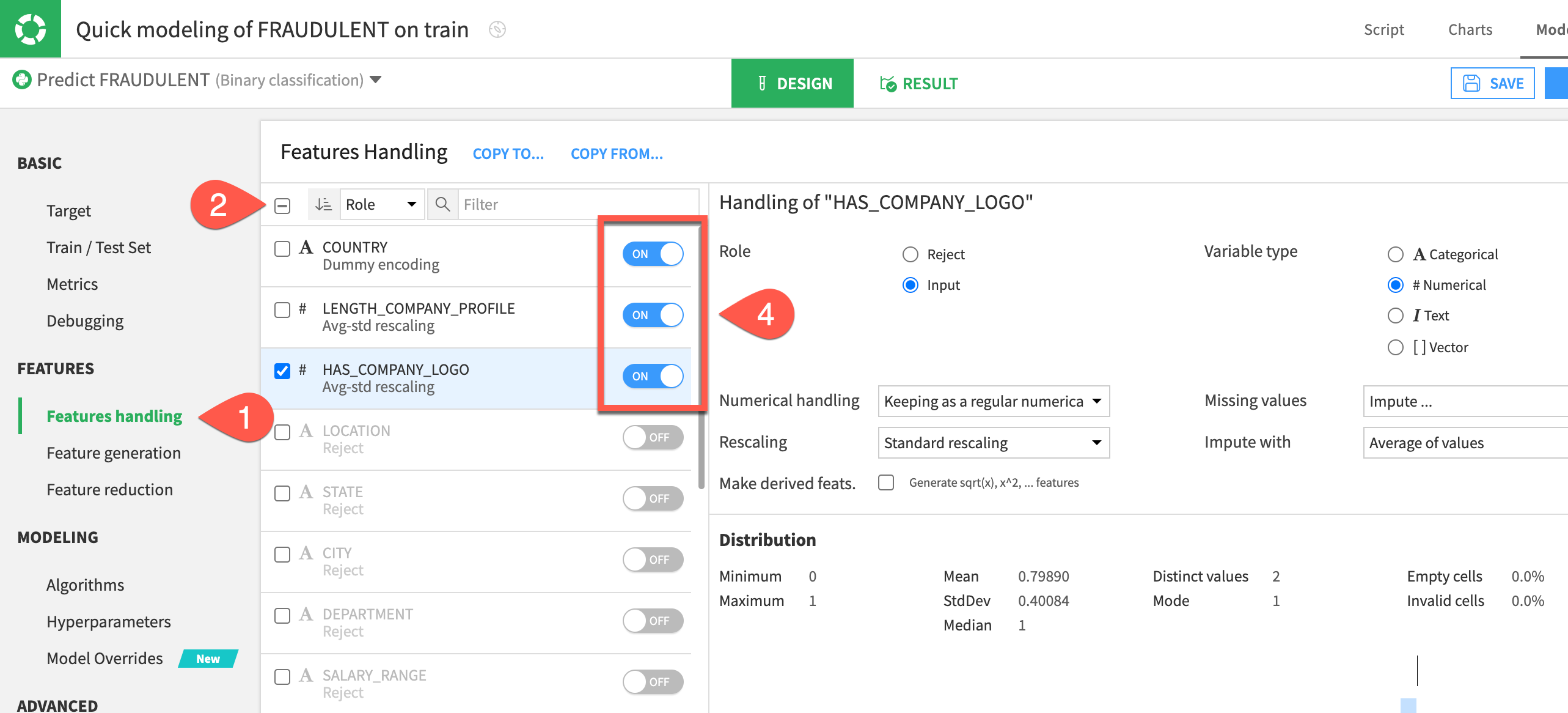This screenshot has height=713, width=1568.
Task: Select the Reject role radio button
Action: [910, 254]
